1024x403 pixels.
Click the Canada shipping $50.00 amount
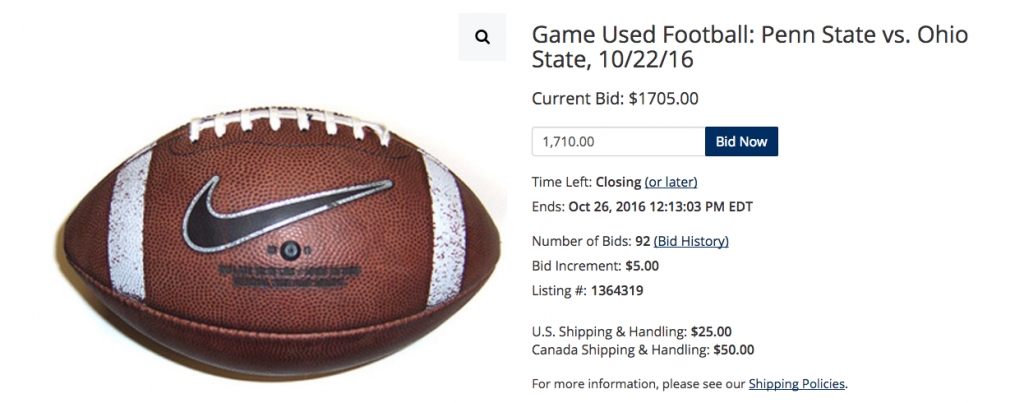click(x=733, y=350)
